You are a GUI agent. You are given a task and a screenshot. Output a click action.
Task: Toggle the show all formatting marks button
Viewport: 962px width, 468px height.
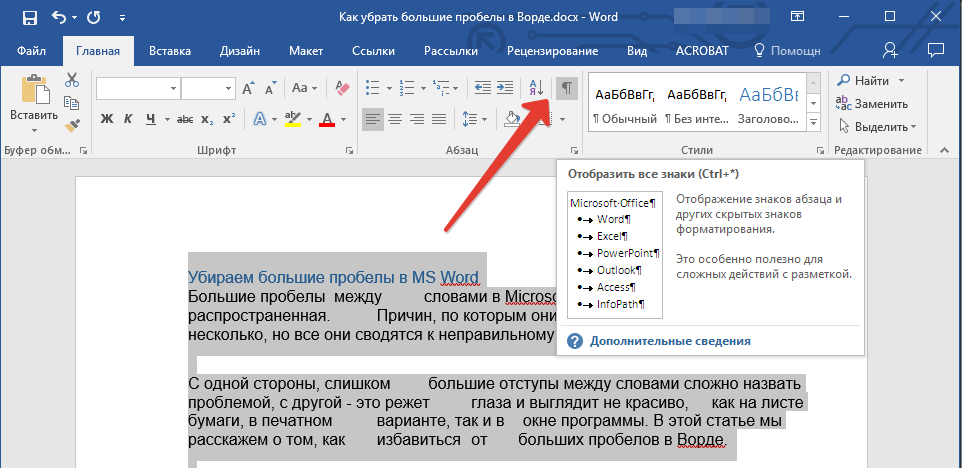566,89
